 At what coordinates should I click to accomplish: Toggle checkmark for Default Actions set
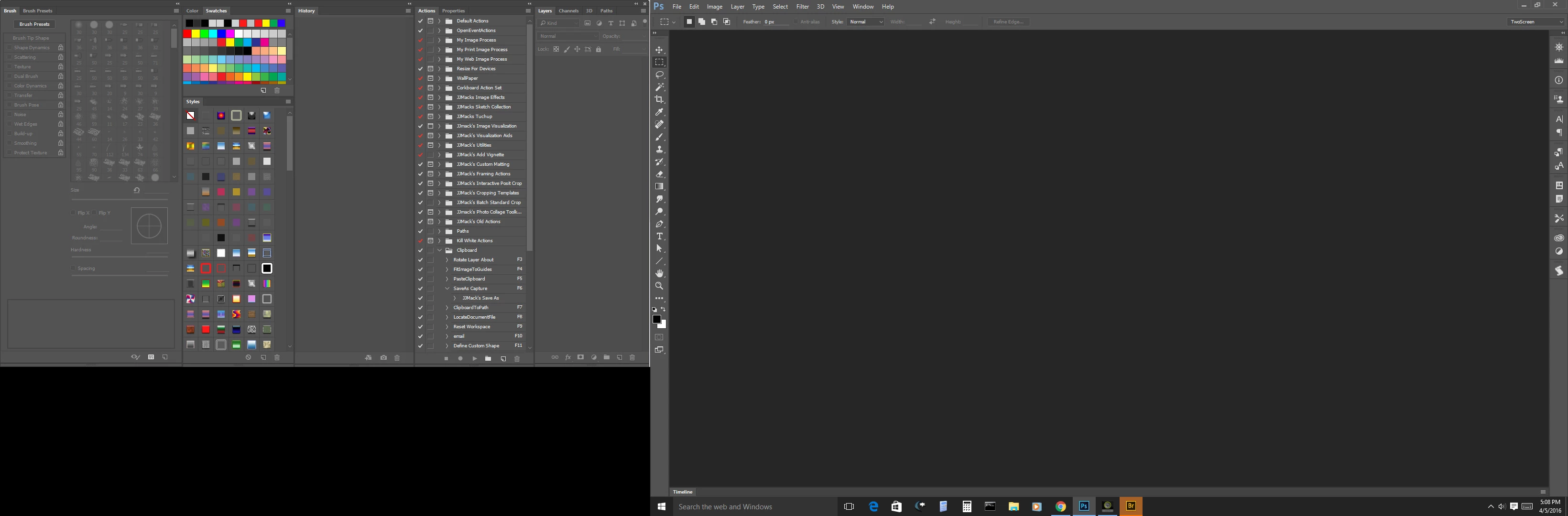420,21
